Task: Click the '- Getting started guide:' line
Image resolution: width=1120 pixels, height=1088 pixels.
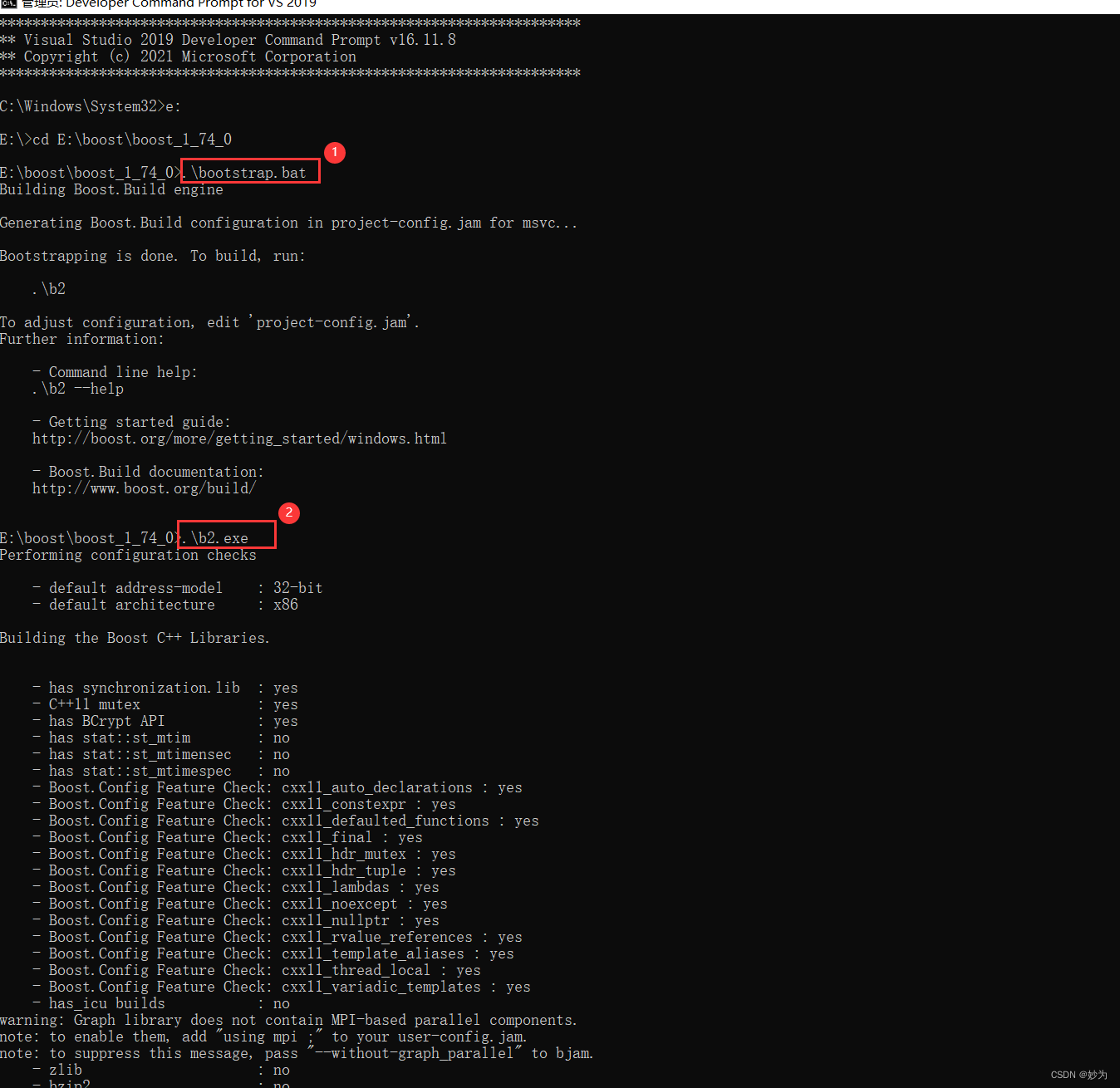Action: coord(132,422)
